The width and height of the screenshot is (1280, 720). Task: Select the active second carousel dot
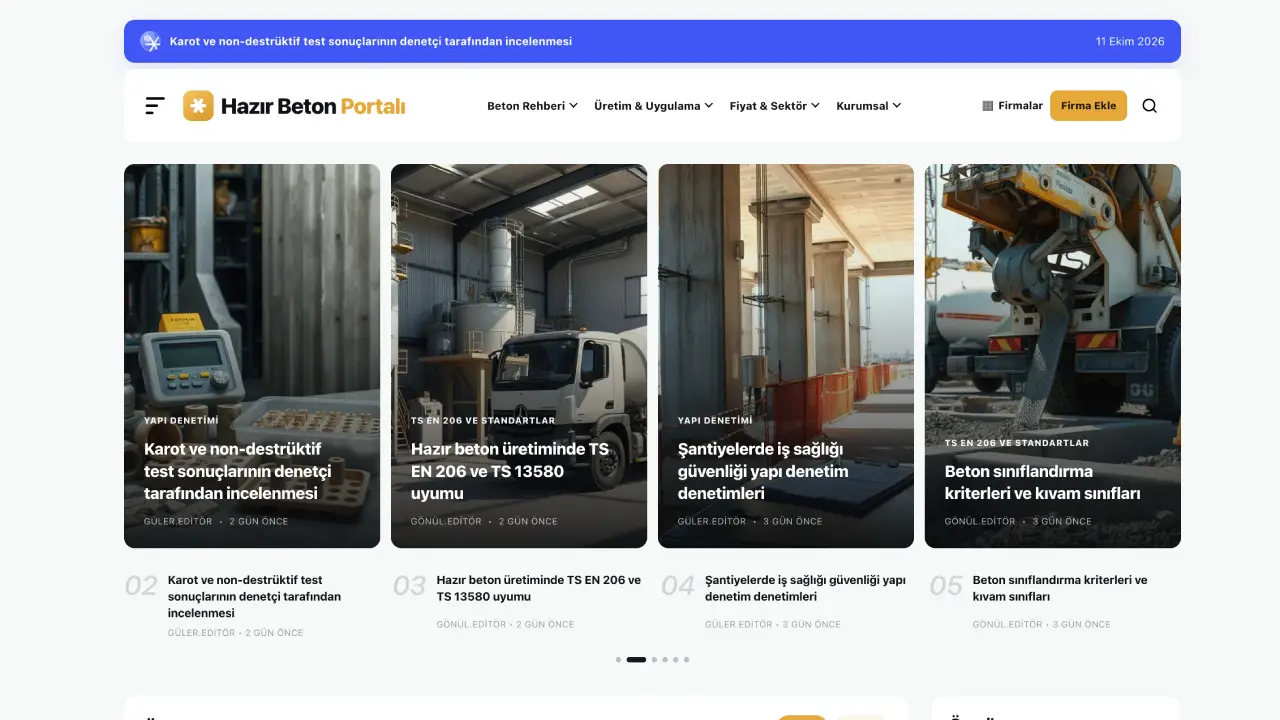636,660
